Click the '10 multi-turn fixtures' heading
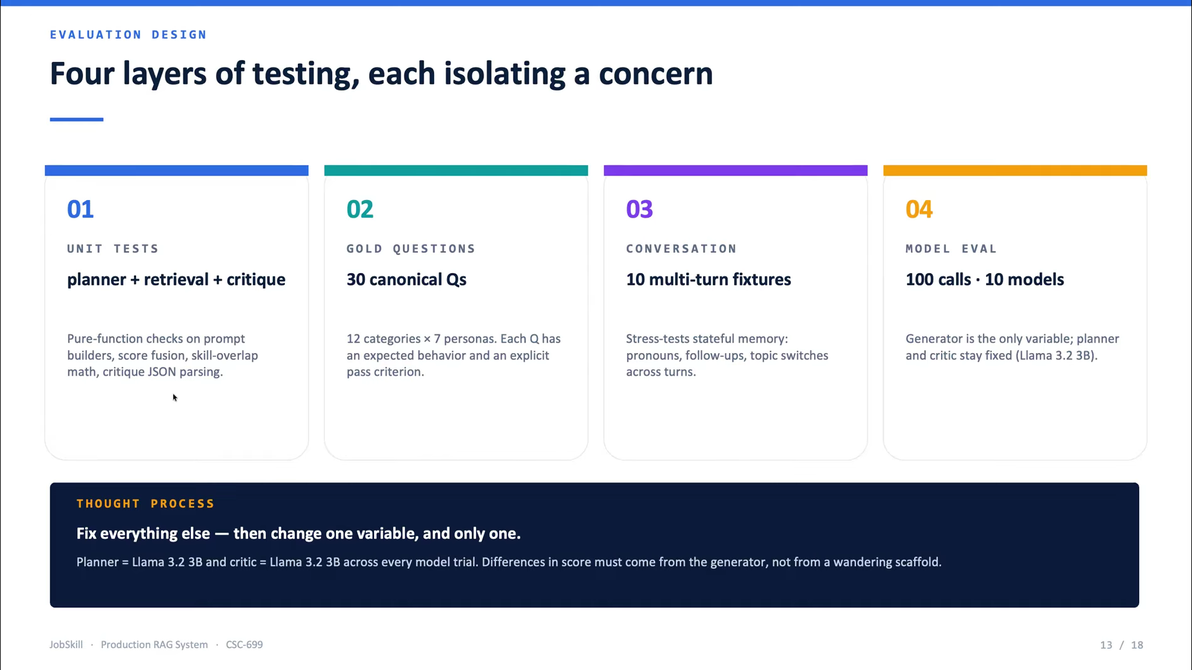 pyautogui.click(x=709, y=280)
